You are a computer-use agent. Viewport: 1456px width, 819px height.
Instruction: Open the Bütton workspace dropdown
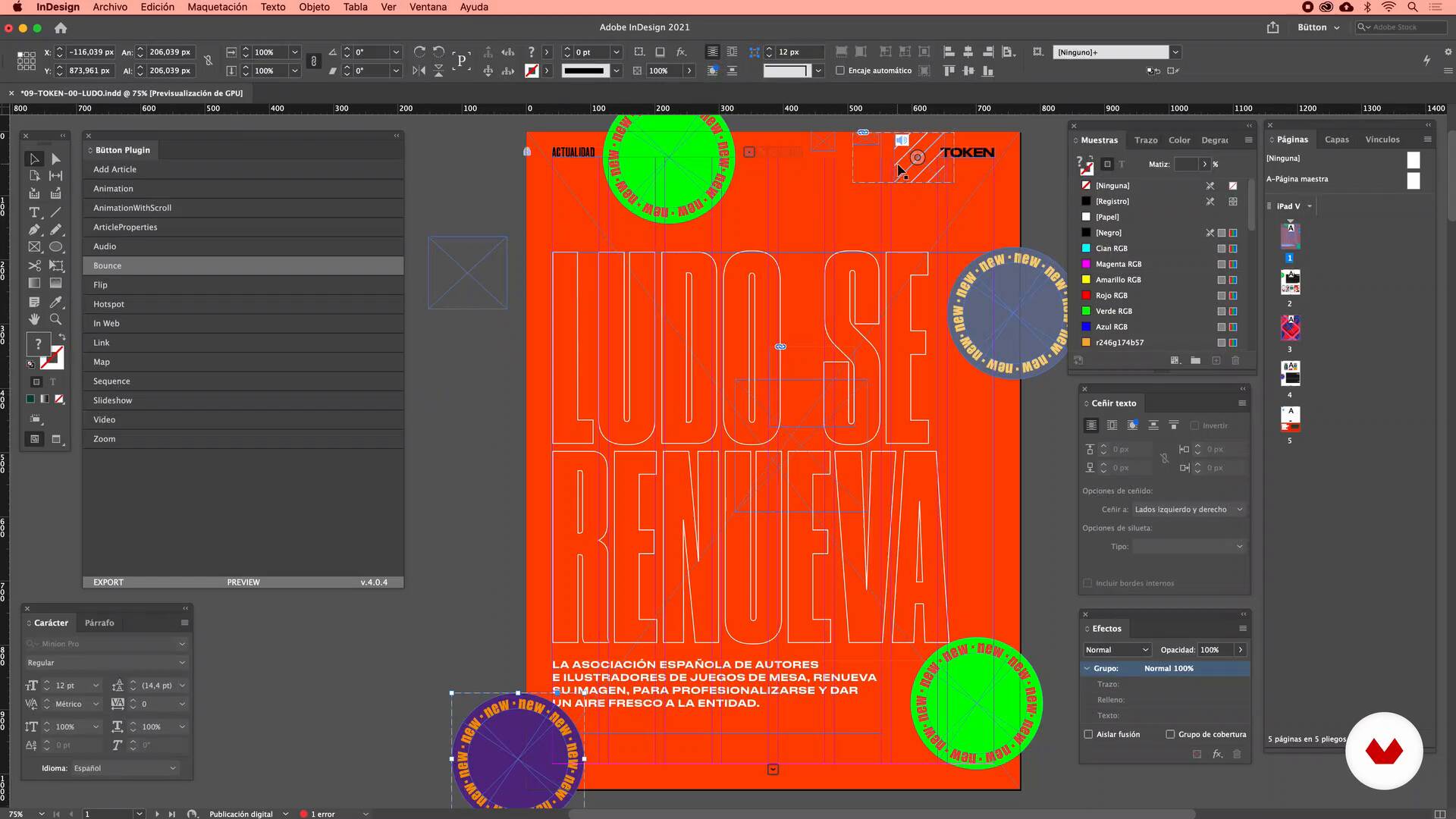(x=1318, y=27)
